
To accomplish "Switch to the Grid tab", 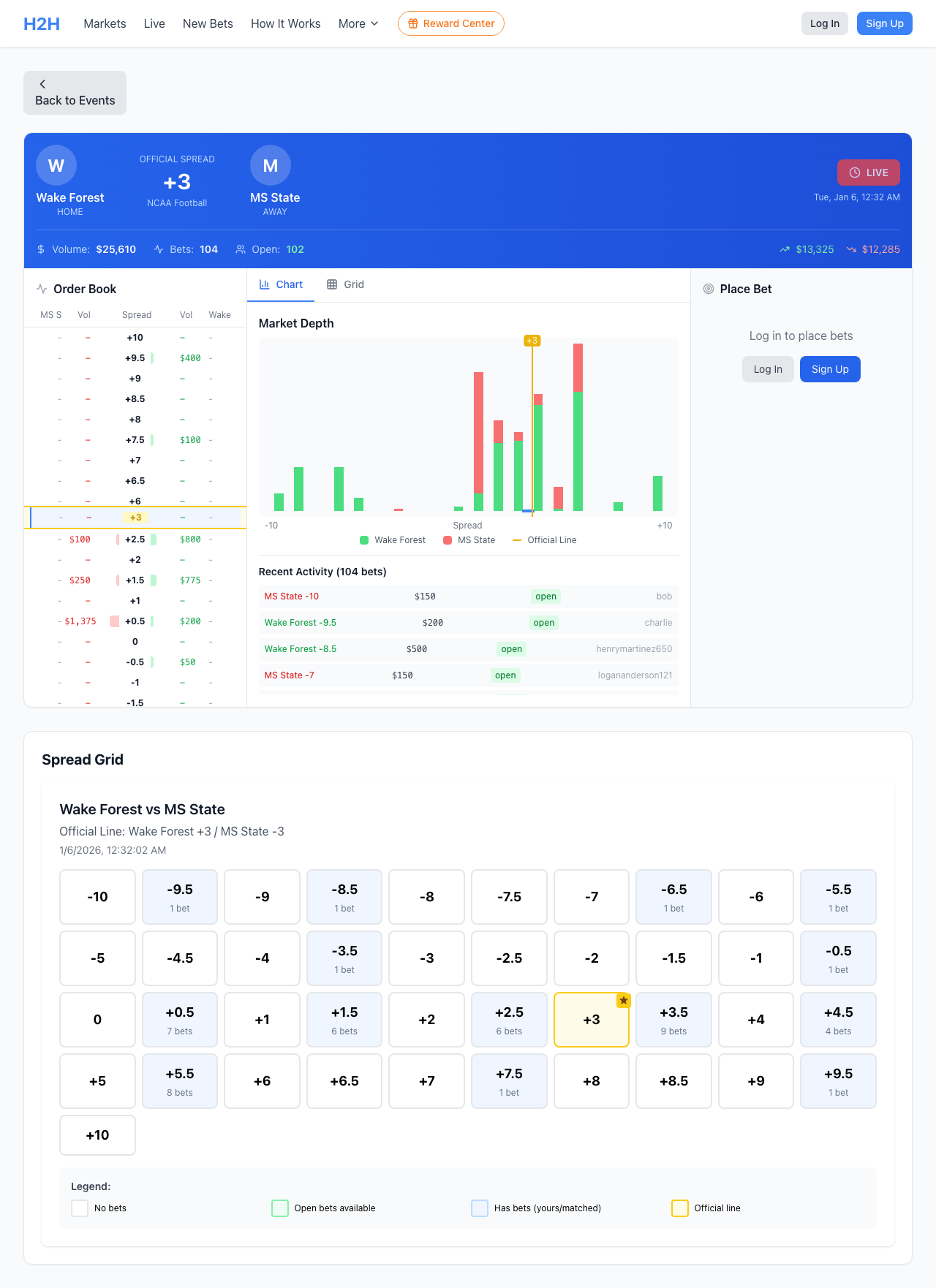I will tap(345, 284).
